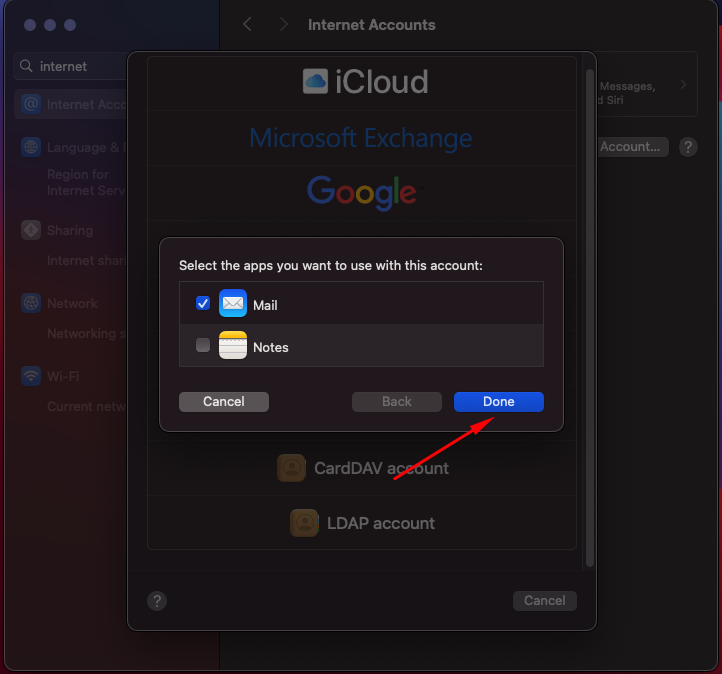Open help for the provider sheet
The height and width of the screenshot is (674, 722).
click(157, 601)
